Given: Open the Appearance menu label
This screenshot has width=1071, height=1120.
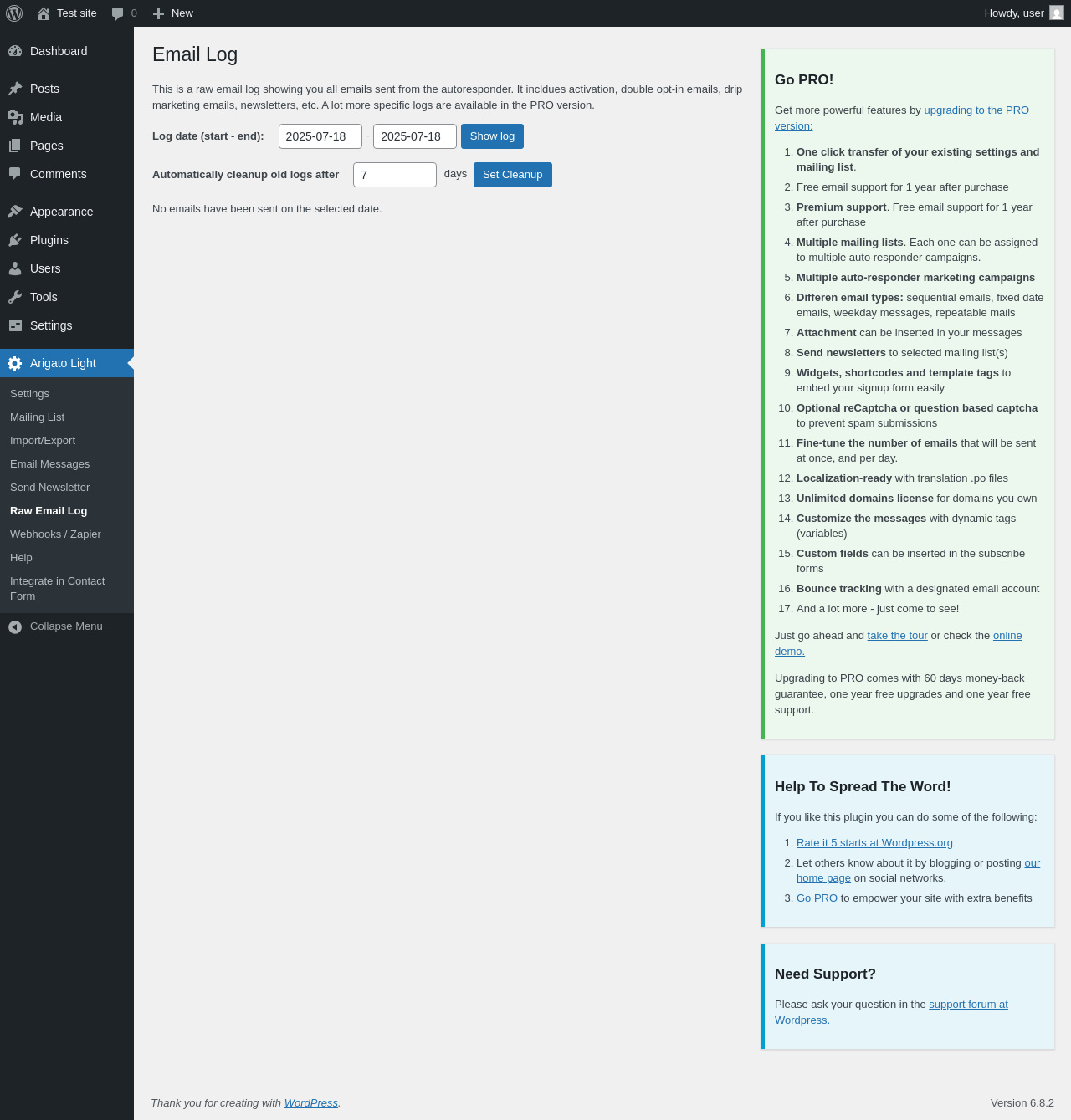Looking at the screenshot, I should point(62,212).
